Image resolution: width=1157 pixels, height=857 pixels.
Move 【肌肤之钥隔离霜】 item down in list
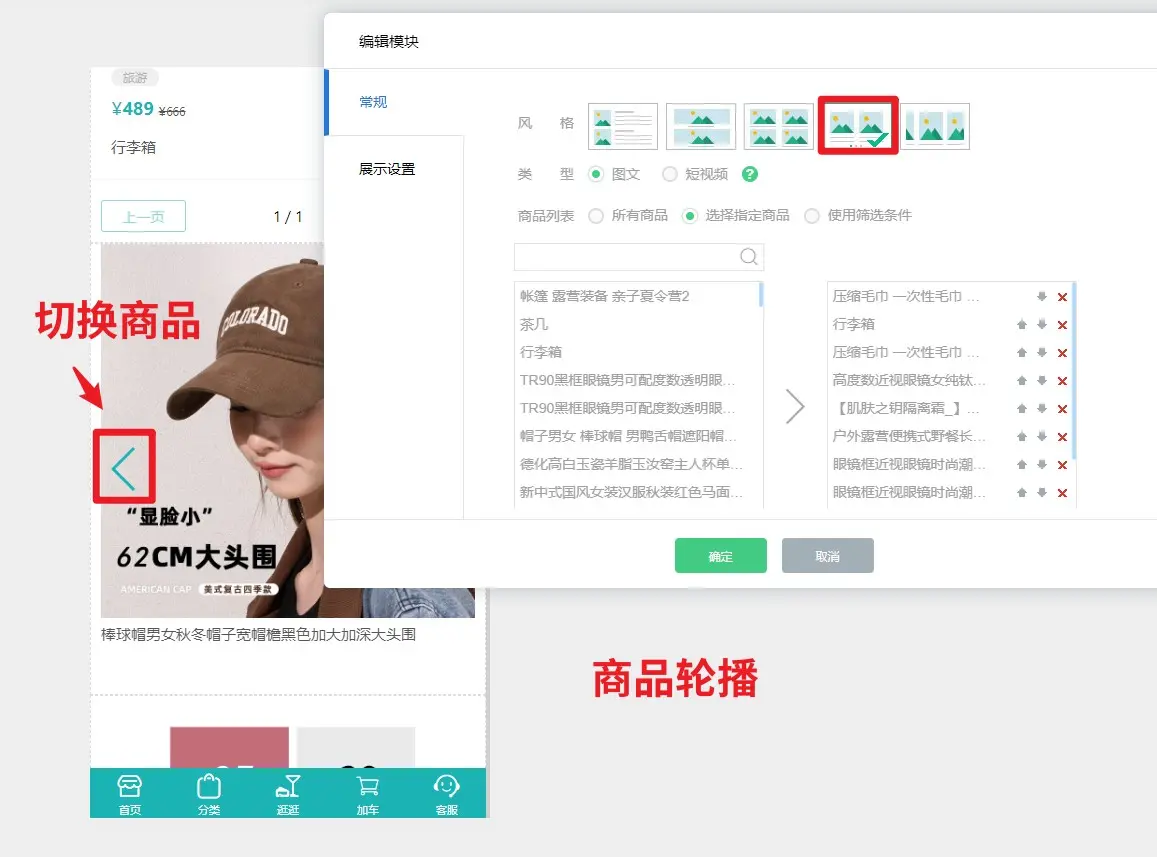coord(1042,409)
